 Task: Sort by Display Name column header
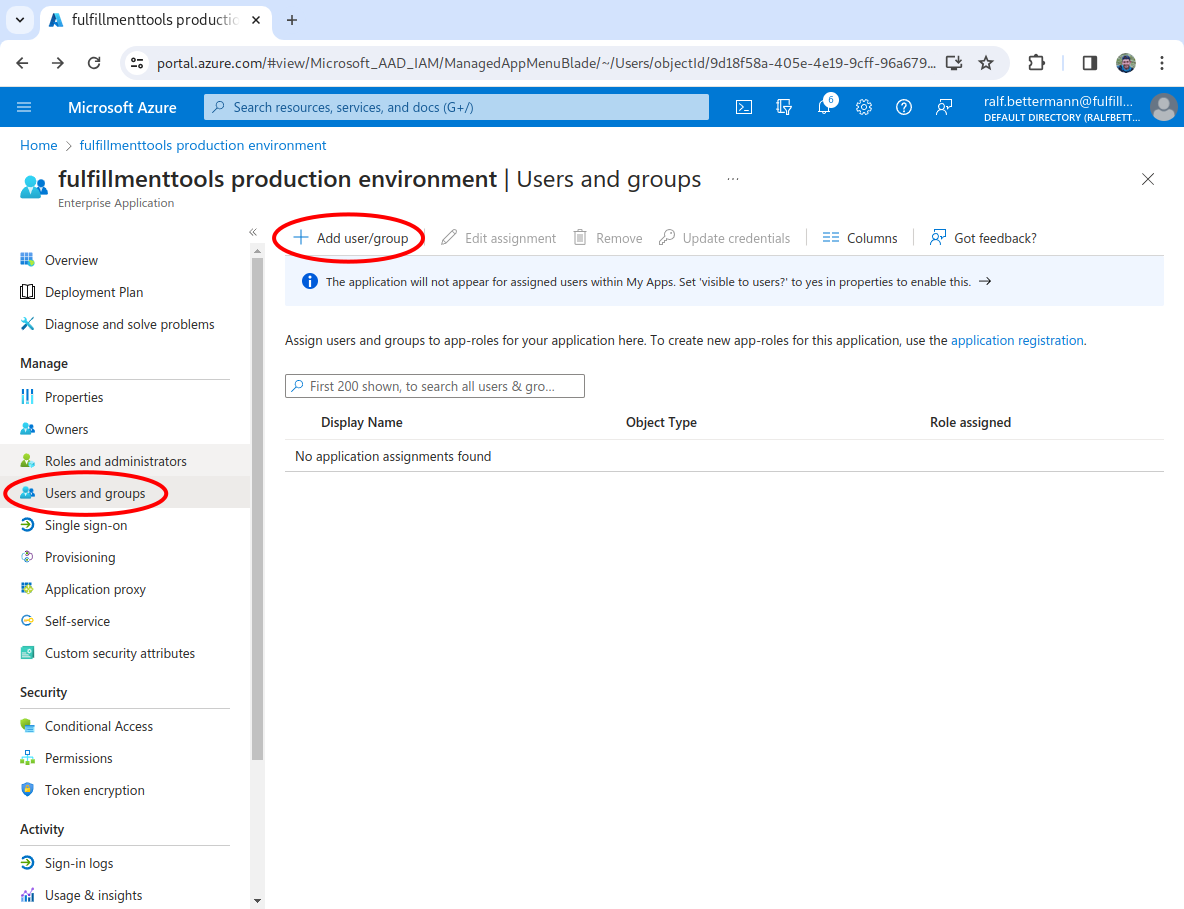point(362,422)
